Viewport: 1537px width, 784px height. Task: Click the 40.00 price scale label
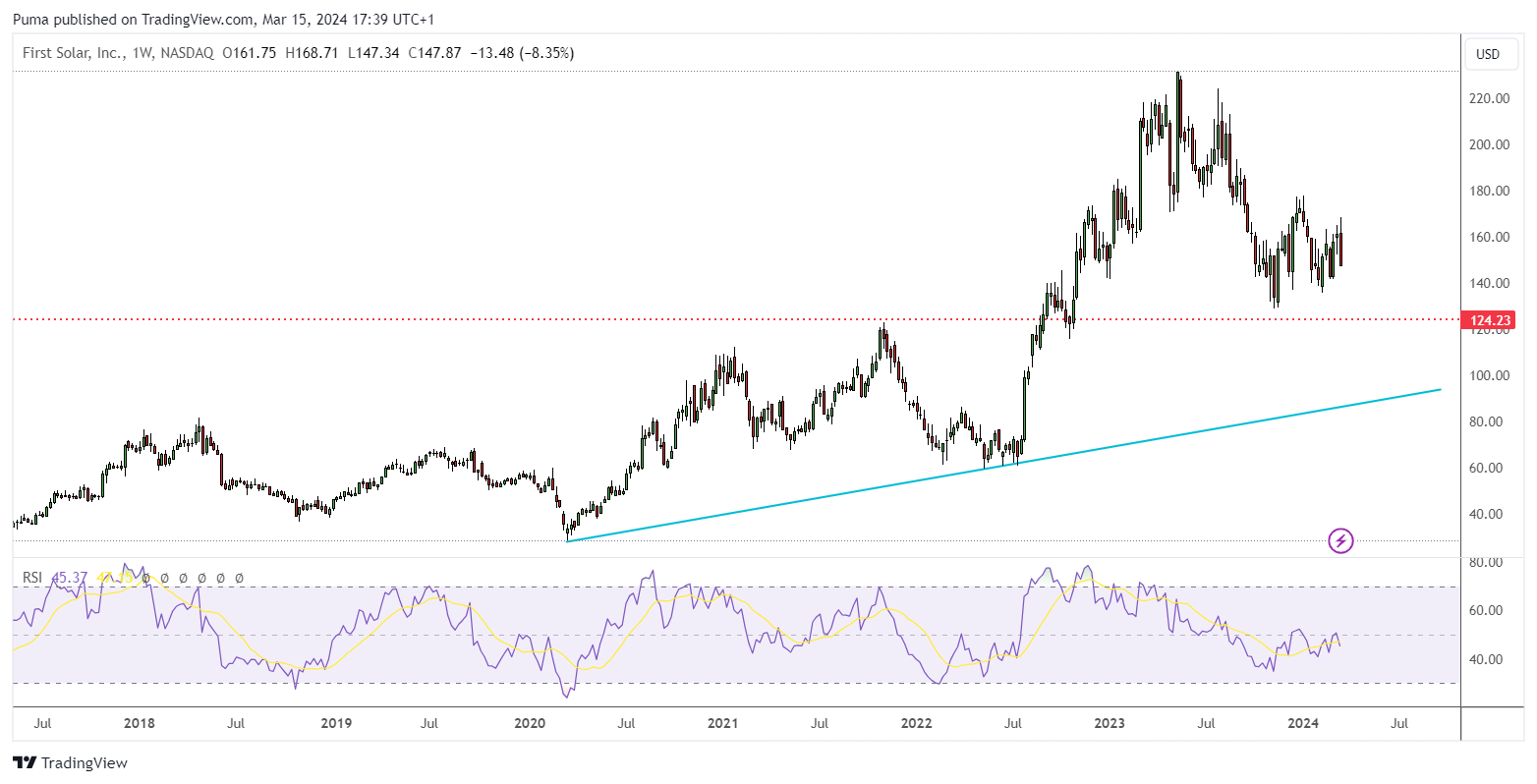point(1489,514)
